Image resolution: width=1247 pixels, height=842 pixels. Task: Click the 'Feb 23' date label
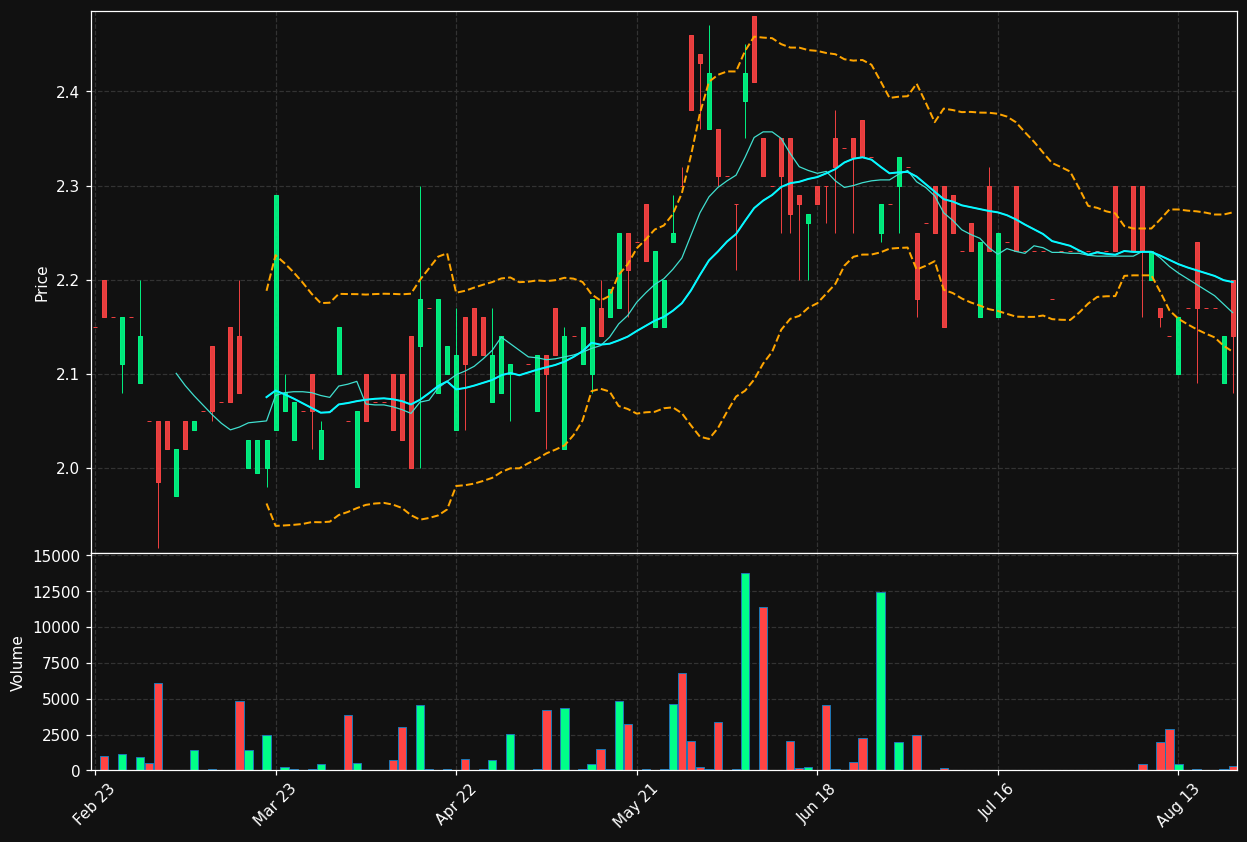coord(93,804)
